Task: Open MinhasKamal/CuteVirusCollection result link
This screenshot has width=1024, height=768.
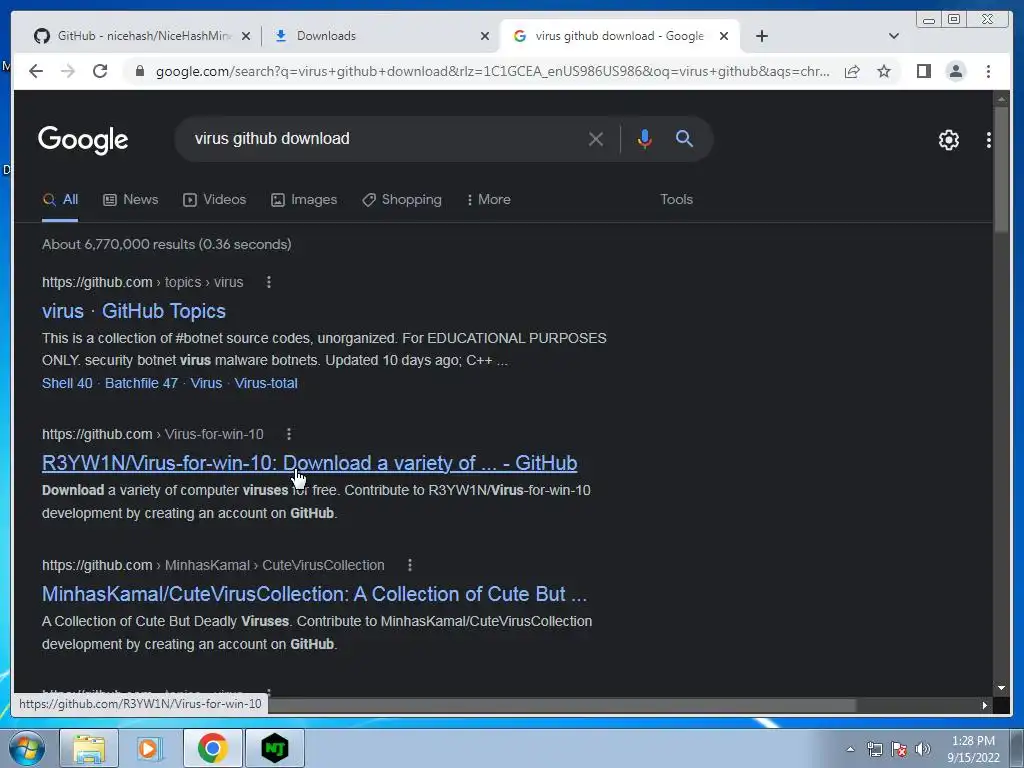Action: click(315, 594)
